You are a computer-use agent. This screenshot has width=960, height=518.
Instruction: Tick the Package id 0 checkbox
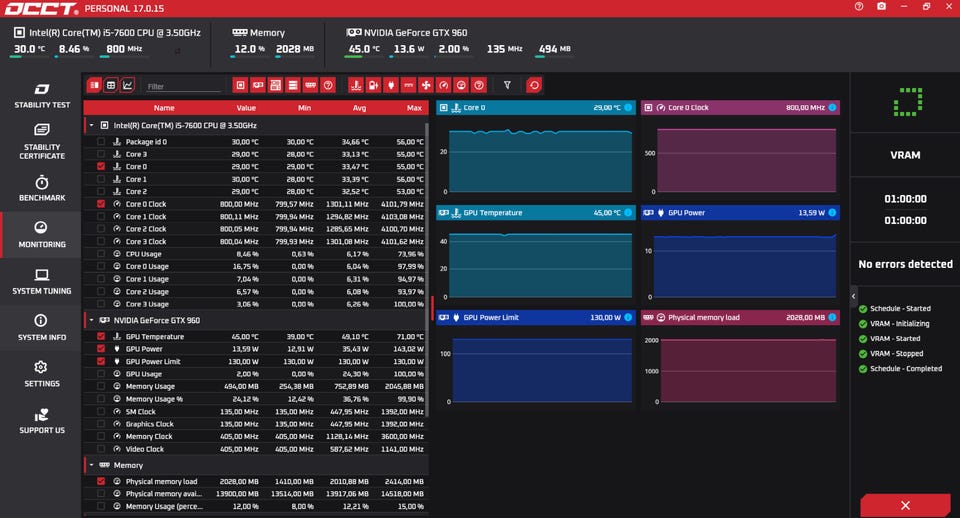100,141
